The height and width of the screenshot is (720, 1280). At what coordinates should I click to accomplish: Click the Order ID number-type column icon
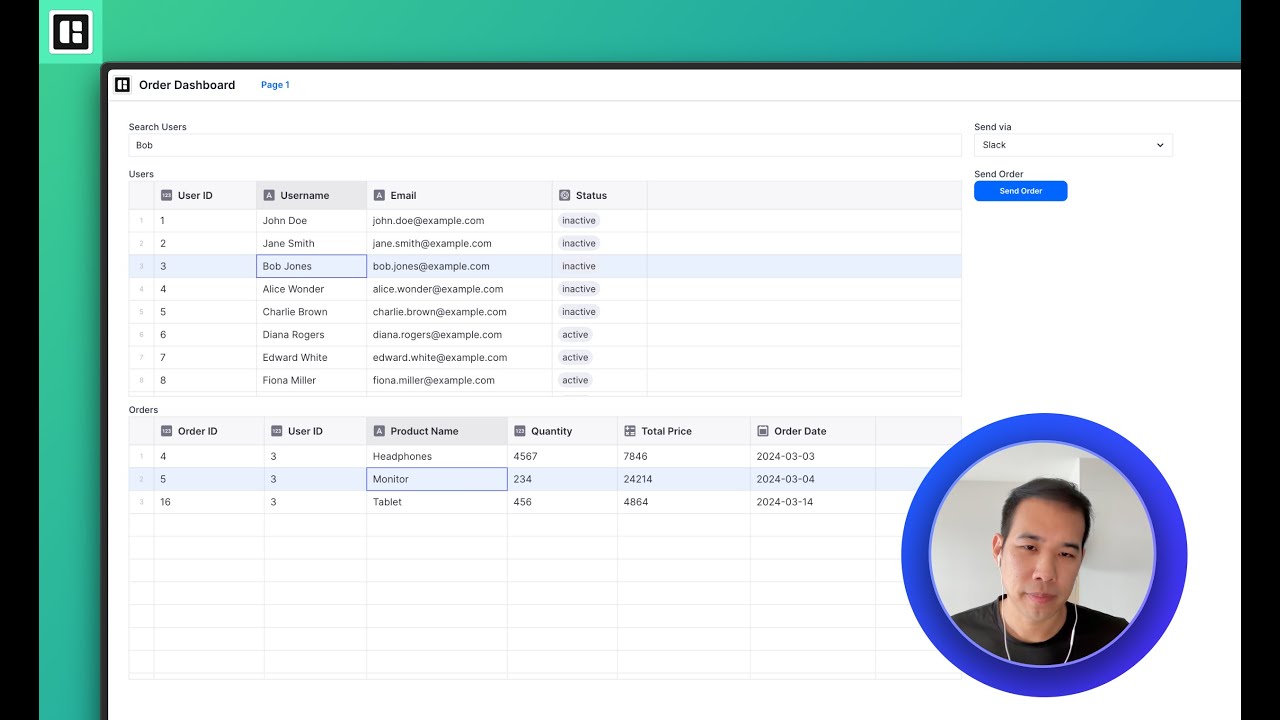tap(166, 431)
